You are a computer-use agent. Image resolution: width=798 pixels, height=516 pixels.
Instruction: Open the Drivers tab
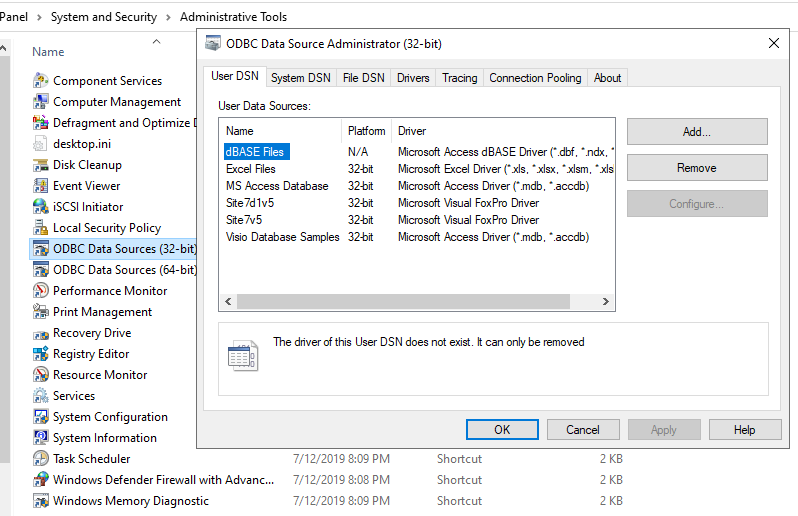[413, 78]
